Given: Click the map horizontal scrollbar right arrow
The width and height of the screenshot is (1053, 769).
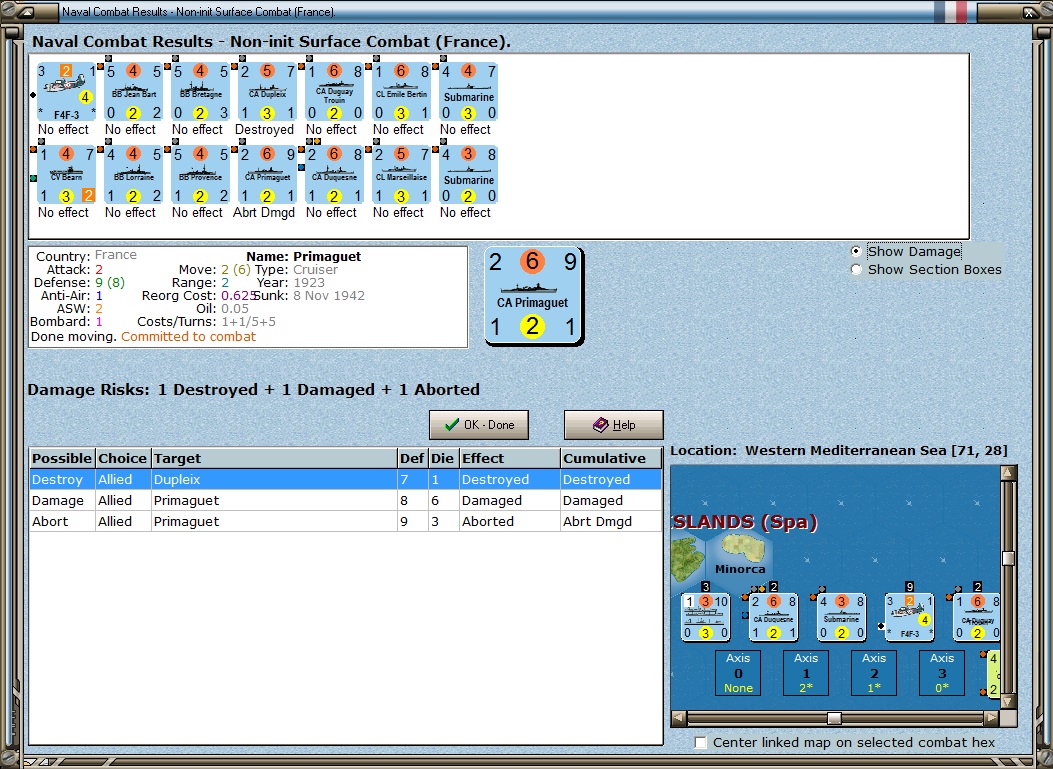Looking at the screenshot, I should coord(992,718).
